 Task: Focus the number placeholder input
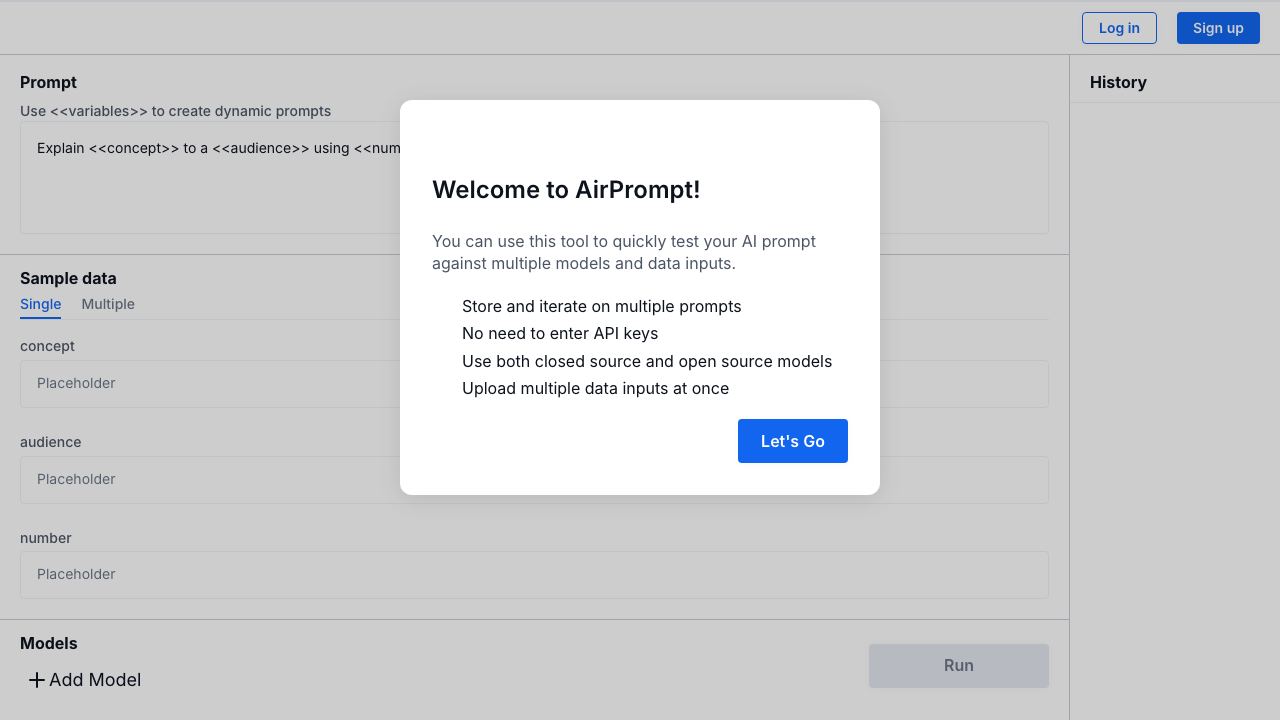[x=534, y=575]
